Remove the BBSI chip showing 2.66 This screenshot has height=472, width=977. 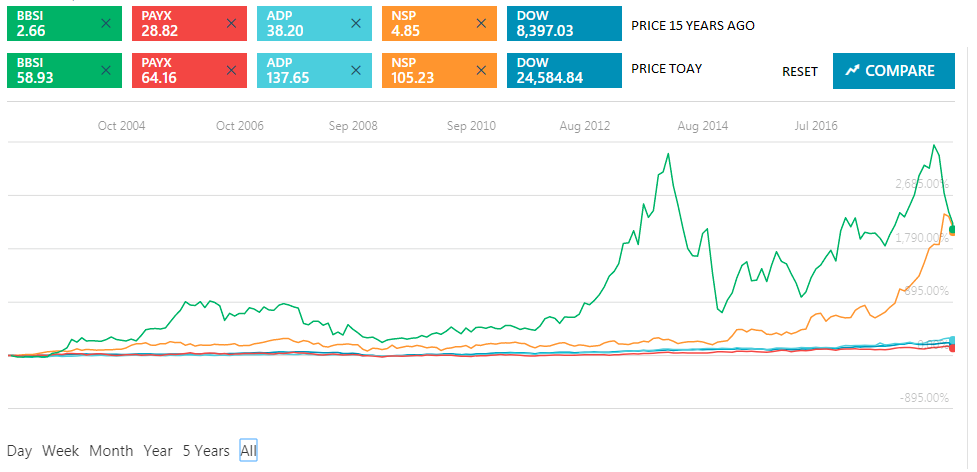(107, 23)
